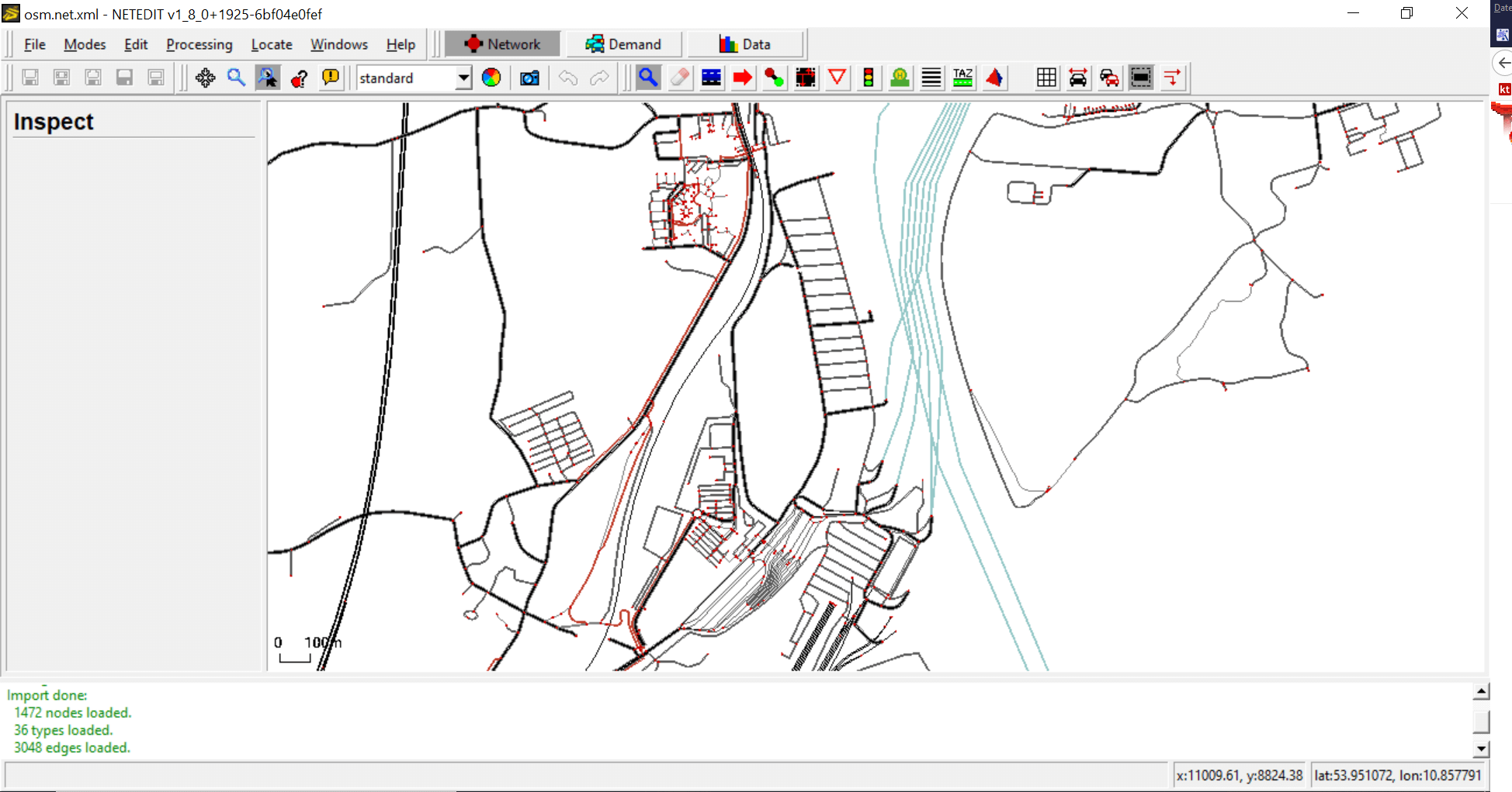This screenshot has width=1512, height=792.
Task: Select the connection mode green-red nodes icon
Action: 774,78
